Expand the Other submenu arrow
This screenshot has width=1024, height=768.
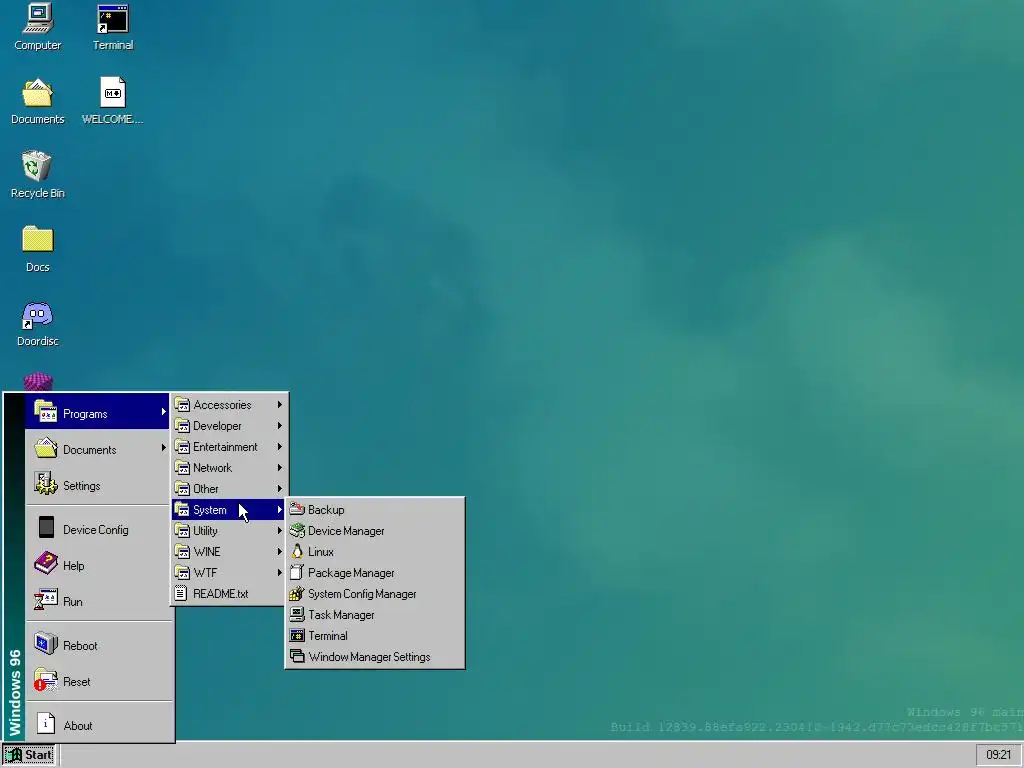click(280, 488)
